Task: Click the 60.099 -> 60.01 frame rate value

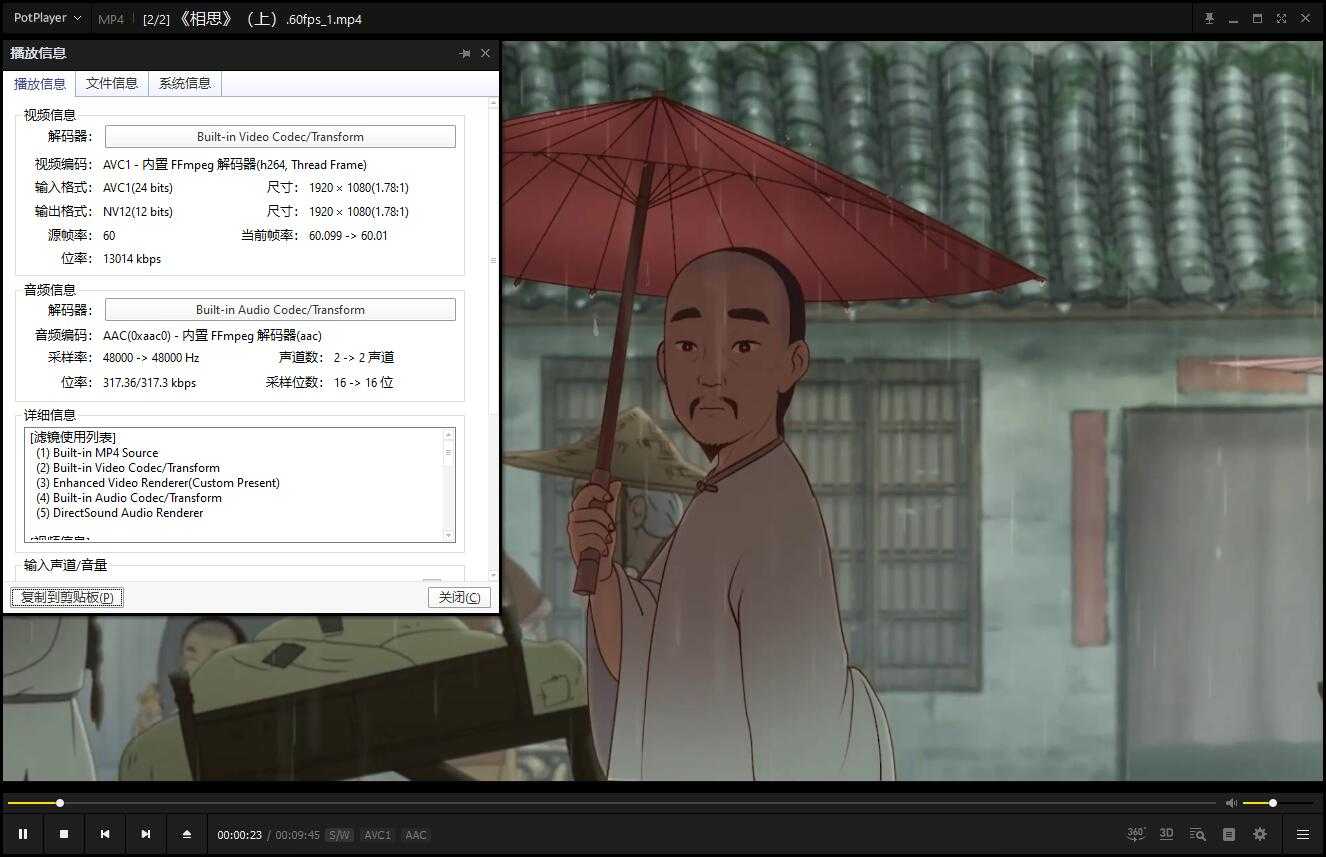Action: (348, 236)
